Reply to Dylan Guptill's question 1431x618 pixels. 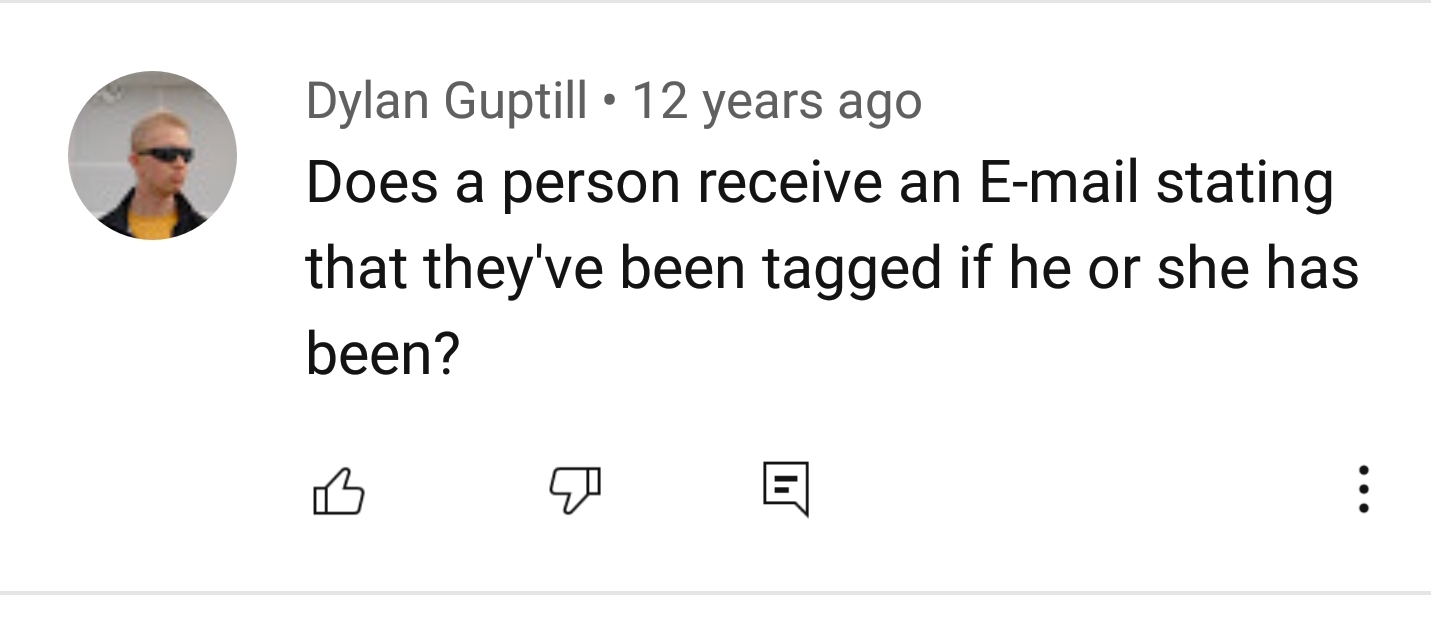(x=785, y=489)
